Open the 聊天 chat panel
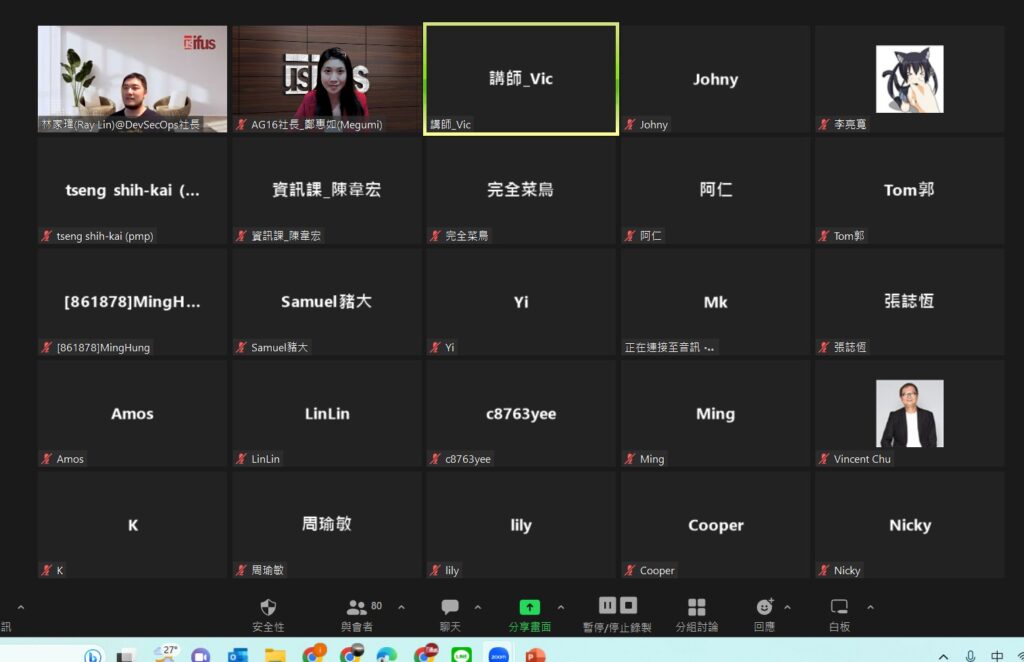This screenshot has width=1024, height=662. (450, 607)
